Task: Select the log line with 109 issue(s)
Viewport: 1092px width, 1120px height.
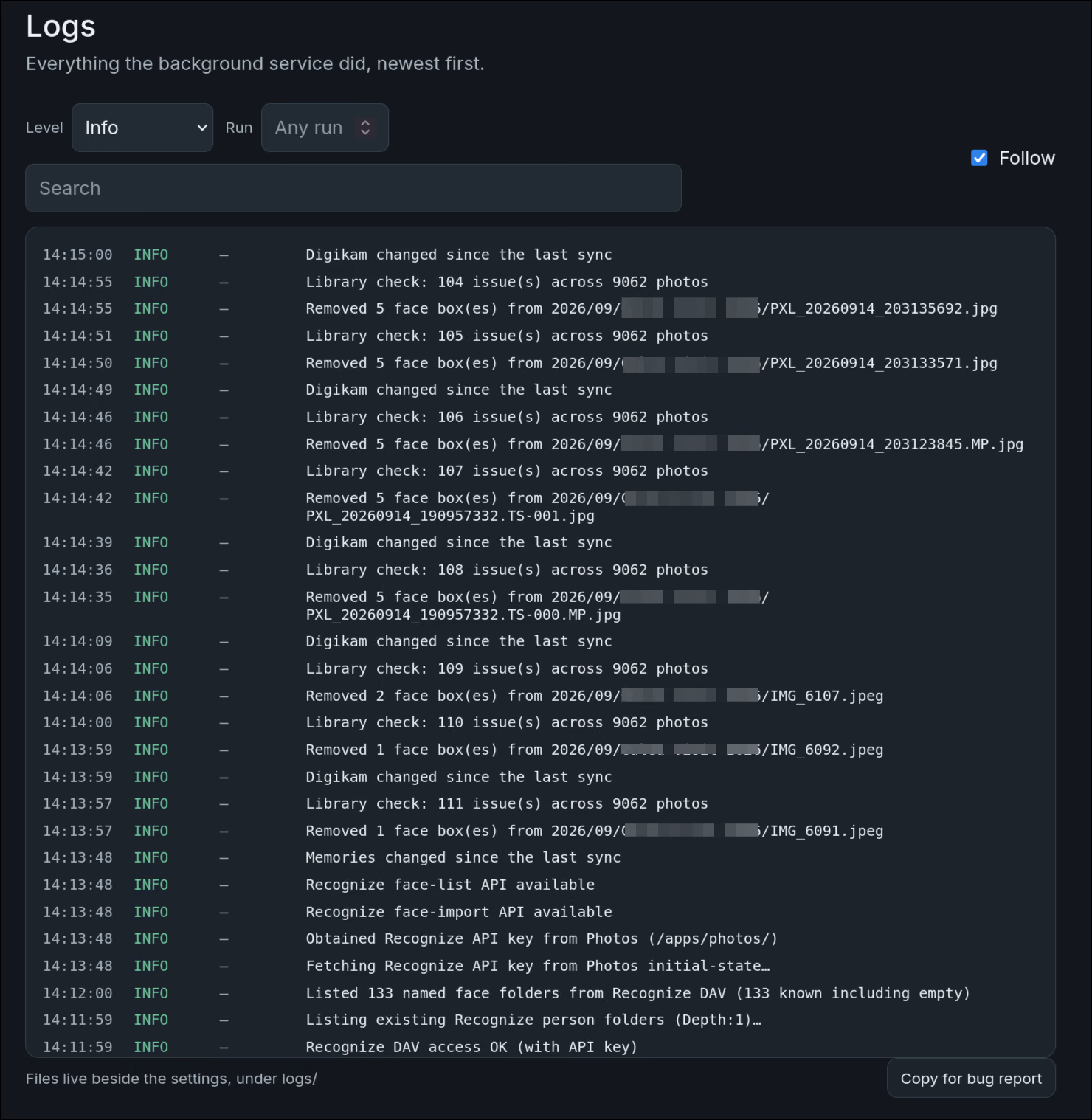Action: (540, 668)
